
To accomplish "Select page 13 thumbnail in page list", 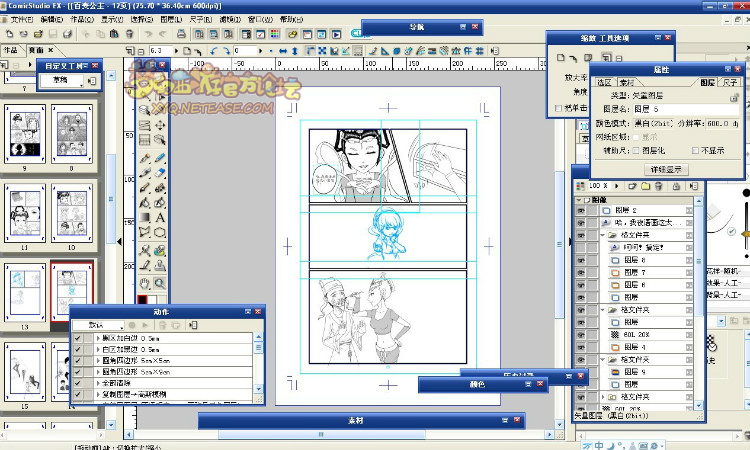I will [x=25, y=293].
